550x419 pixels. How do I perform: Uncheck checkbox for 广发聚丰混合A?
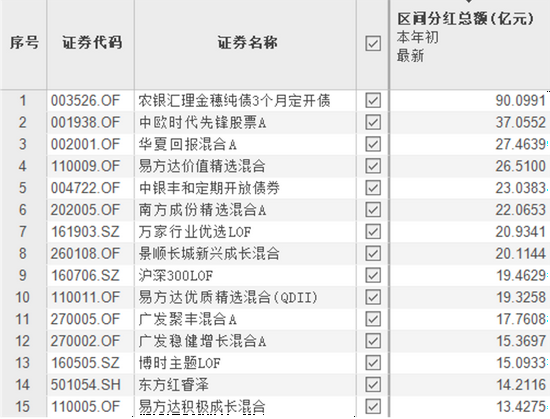373,319
